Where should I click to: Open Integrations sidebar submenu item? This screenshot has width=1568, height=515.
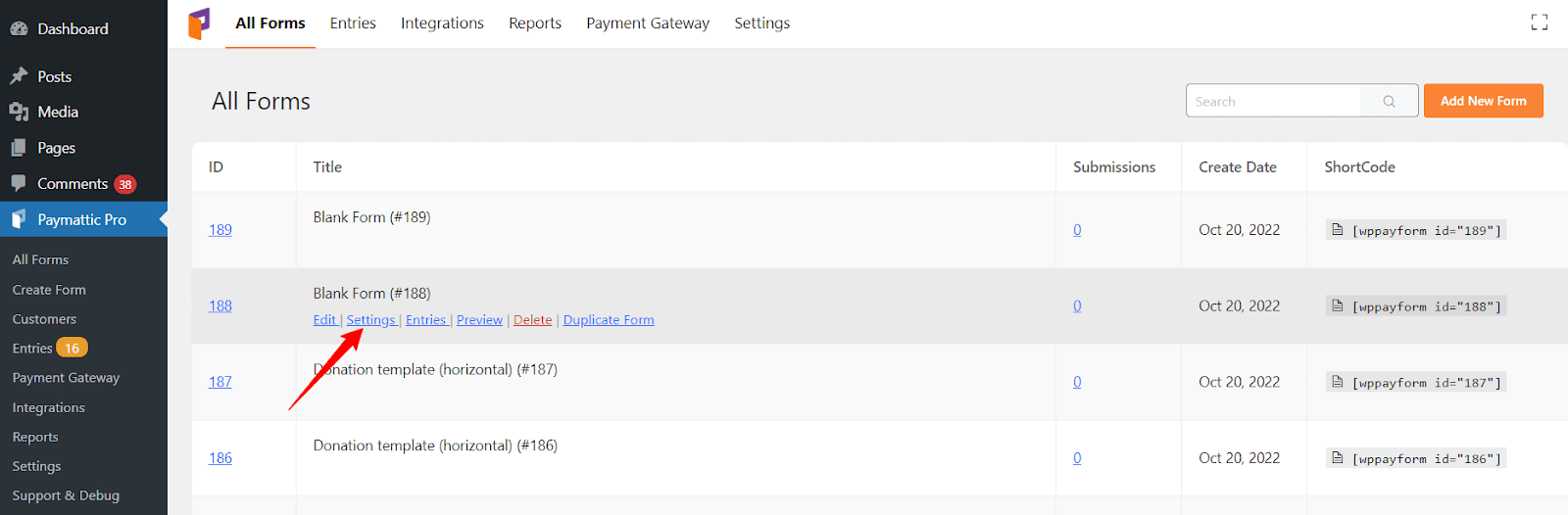coord(48,407)
